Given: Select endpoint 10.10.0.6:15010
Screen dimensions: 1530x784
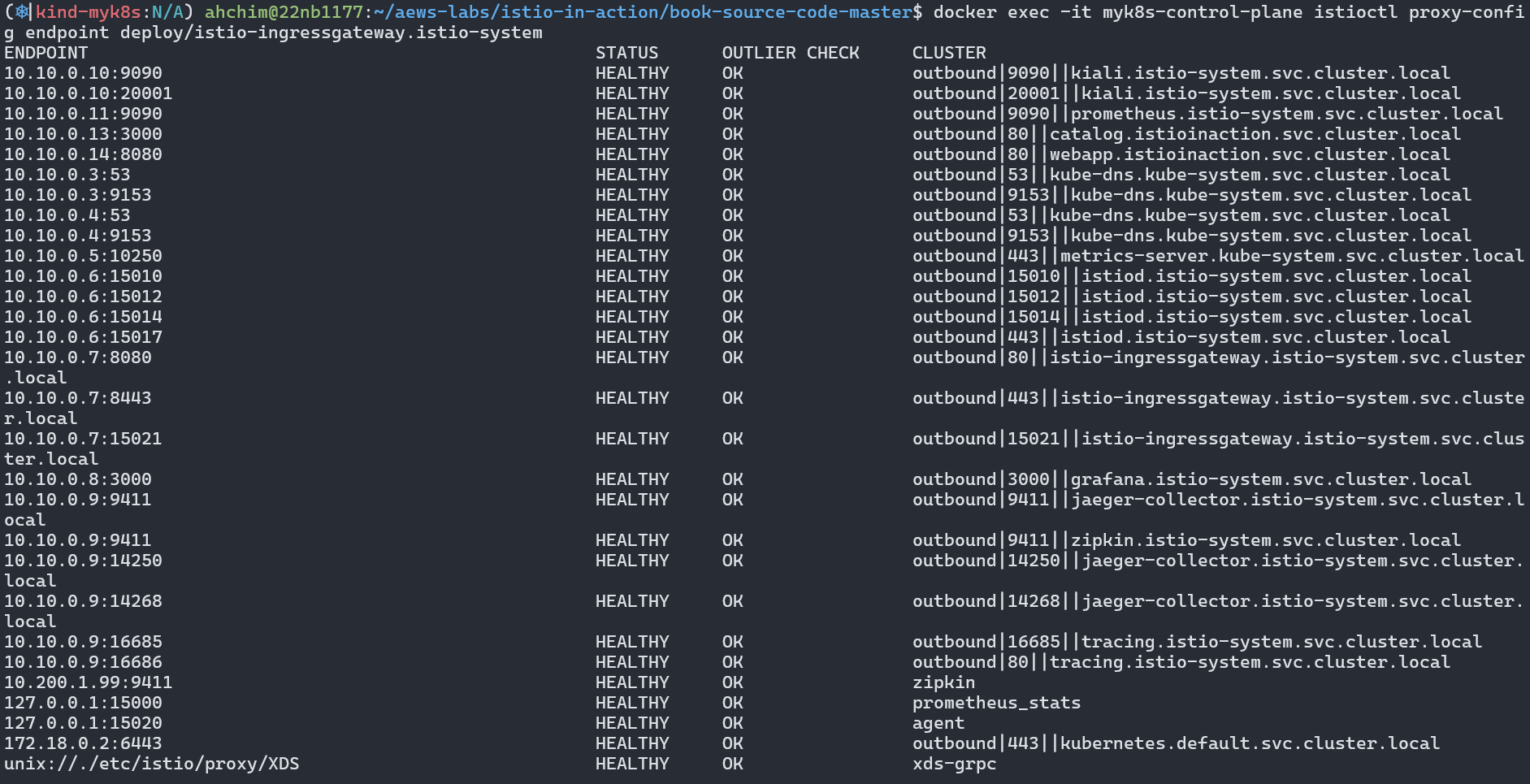Looking at the screenshot, I should click(x=83, y=276).
